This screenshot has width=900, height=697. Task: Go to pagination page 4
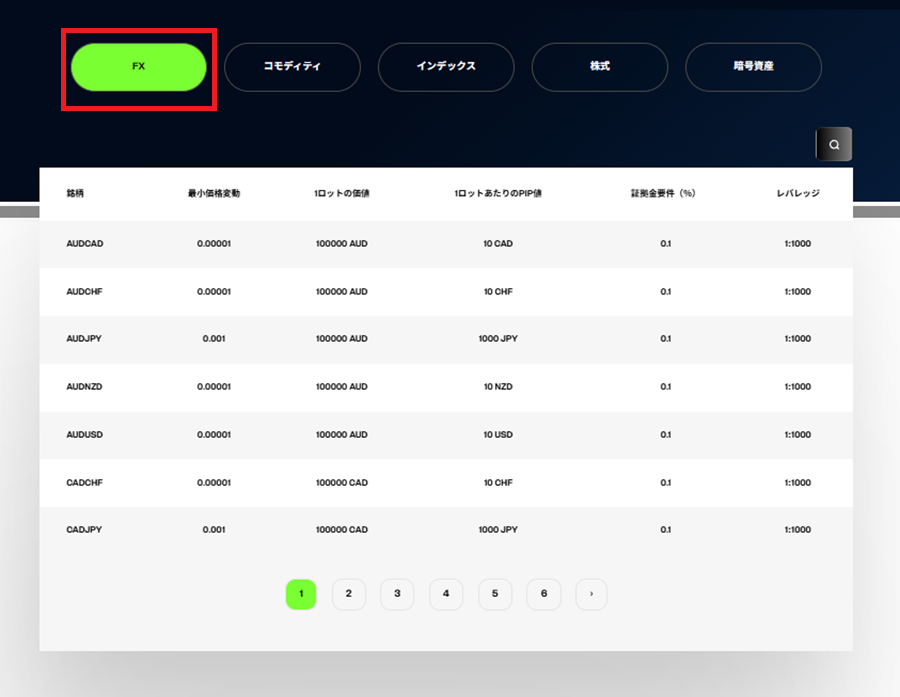[446, 594]
